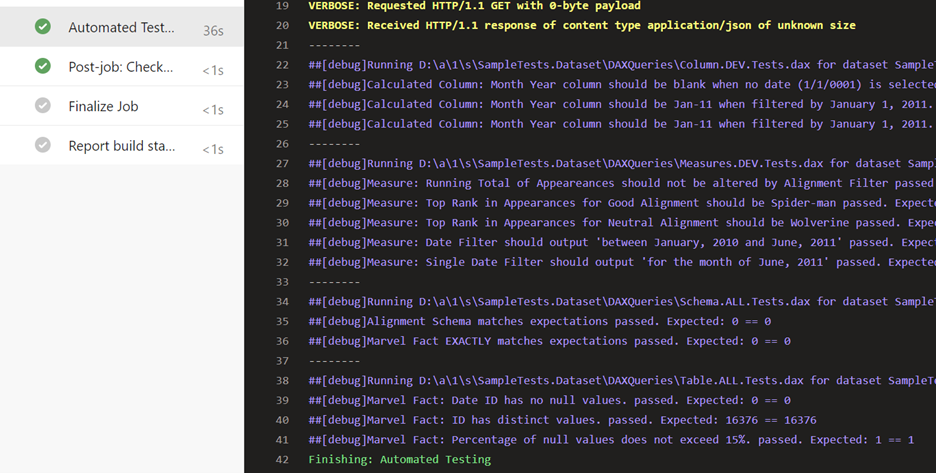The height and width of the screenshot is (473, 936).
Task: Click gray status icon beside Finalize Job
Action: pos(42,106)
